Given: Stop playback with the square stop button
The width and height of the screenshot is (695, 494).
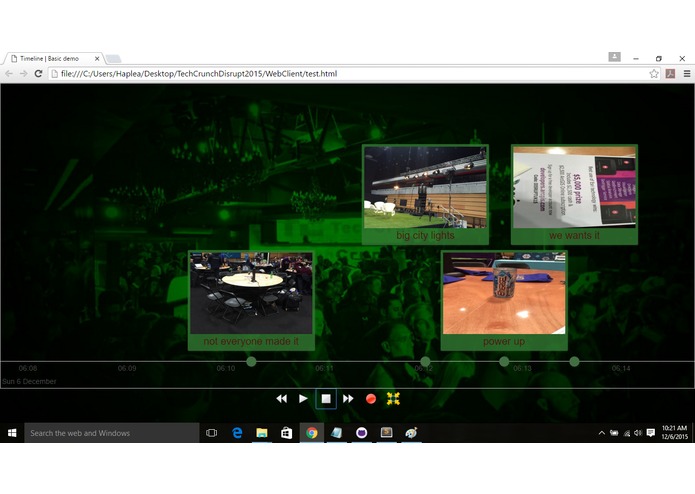Looking at the screenshot, I should pos(326,399).
